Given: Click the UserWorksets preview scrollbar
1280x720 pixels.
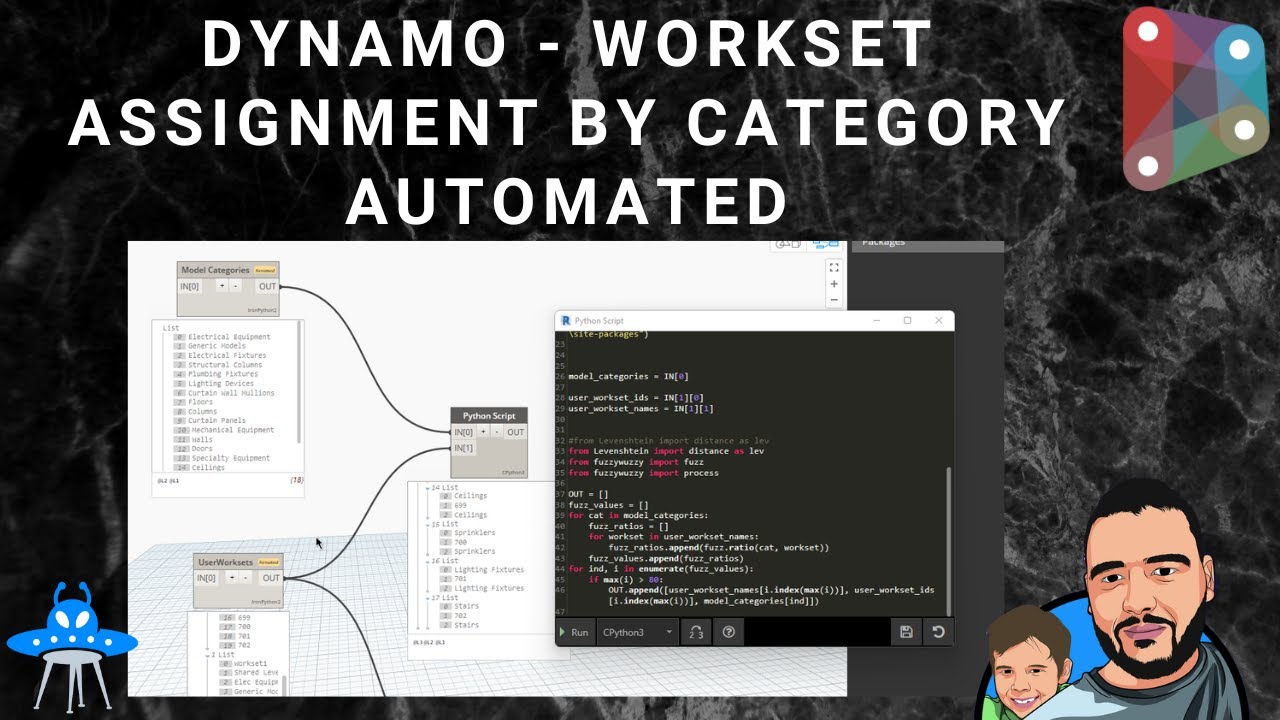Looking at the screenshot, I should (284, 685).
